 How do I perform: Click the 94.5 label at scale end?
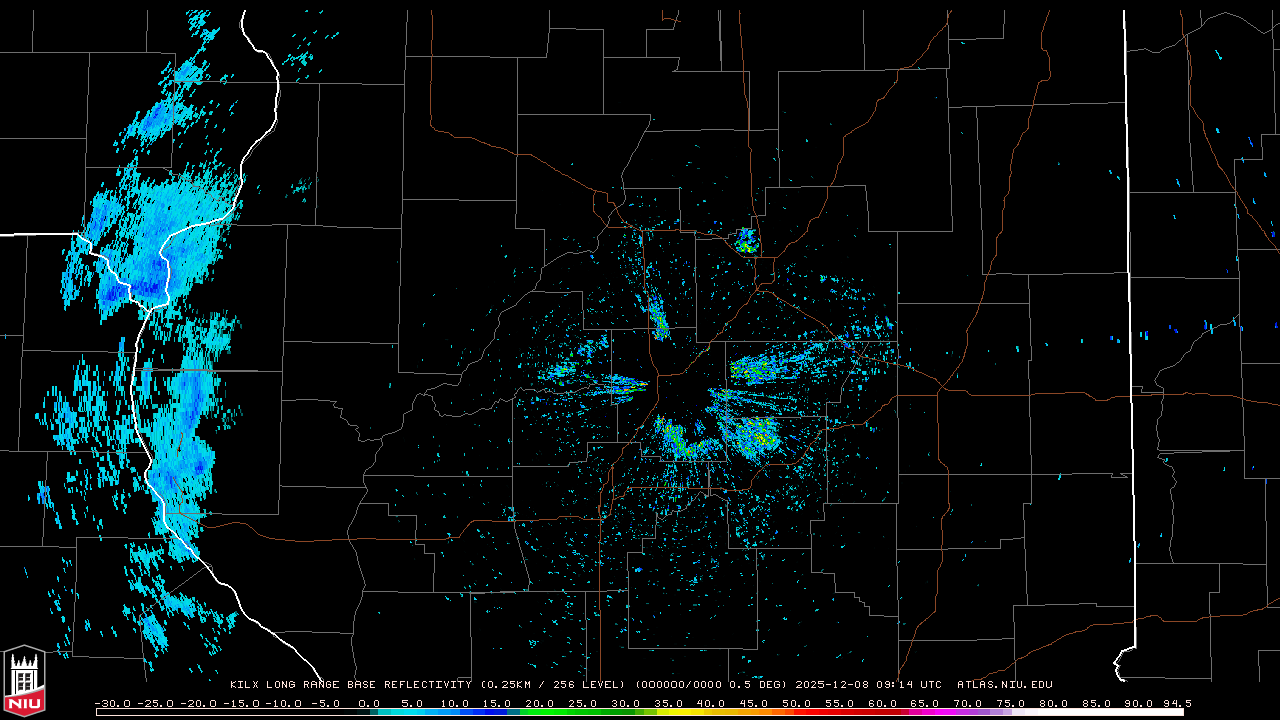tap(1176, 704)
